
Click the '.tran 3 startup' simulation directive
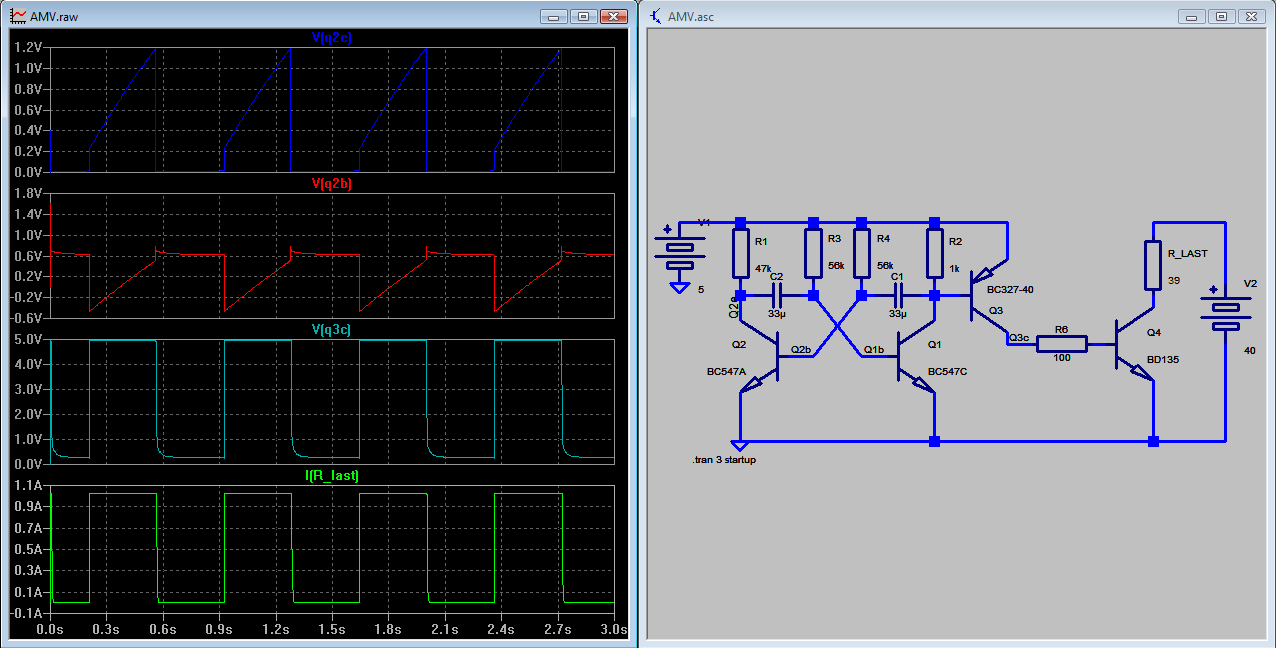tap(723, 460)
